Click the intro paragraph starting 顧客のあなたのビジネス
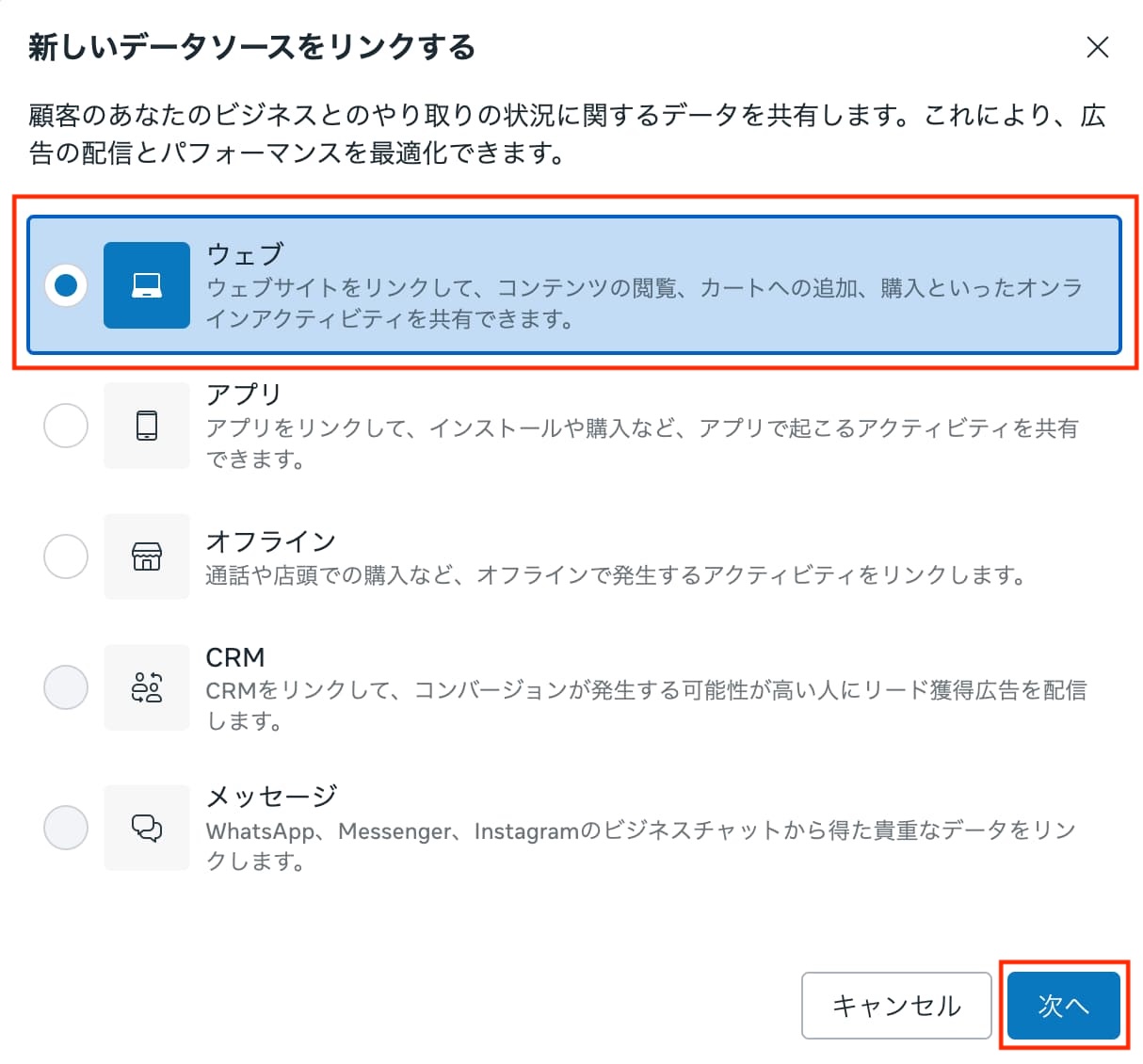1143x1064 pixels. pyautogui.click(x=567, y=134)
